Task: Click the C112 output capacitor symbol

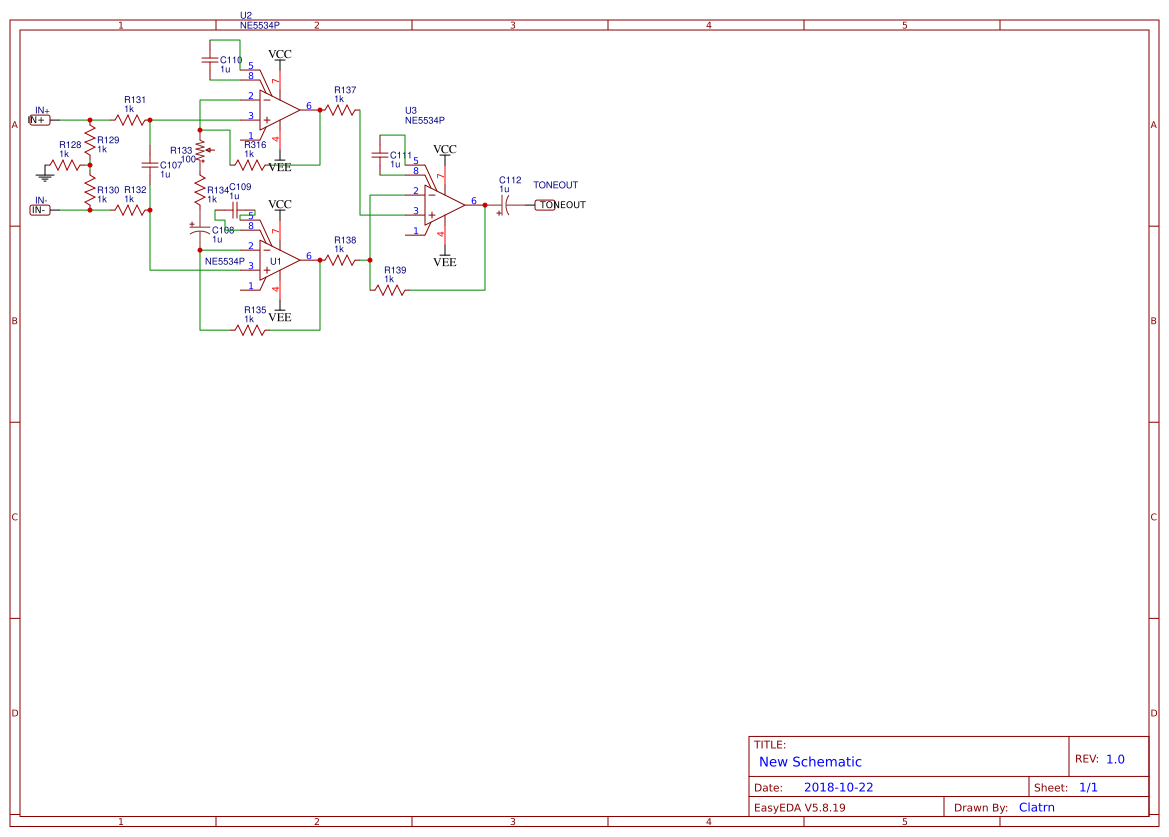Action: tap(506, 205)
